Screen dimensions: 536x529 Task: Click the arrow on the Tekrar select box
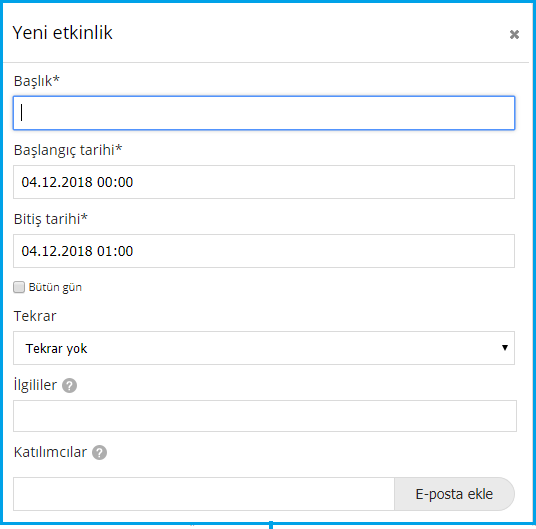[x=505, y=348]
